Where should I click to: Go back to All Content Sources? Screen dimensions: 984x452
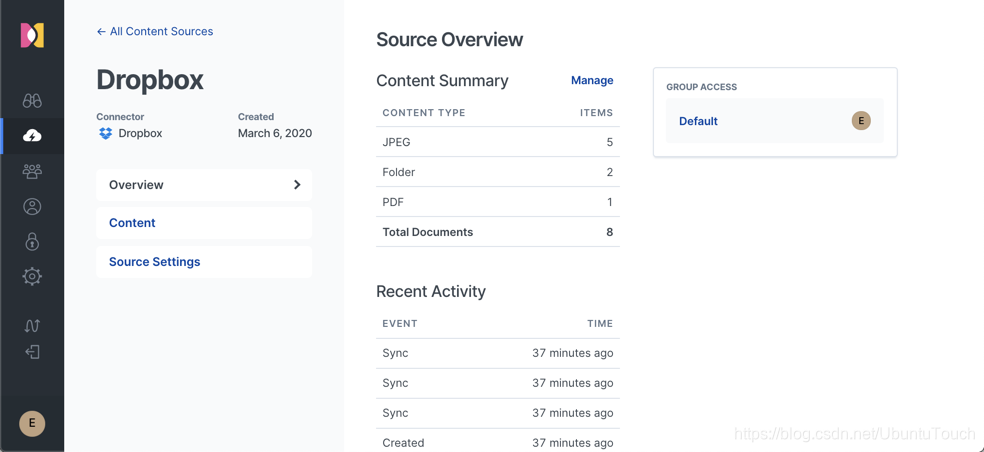coord(155,31)
